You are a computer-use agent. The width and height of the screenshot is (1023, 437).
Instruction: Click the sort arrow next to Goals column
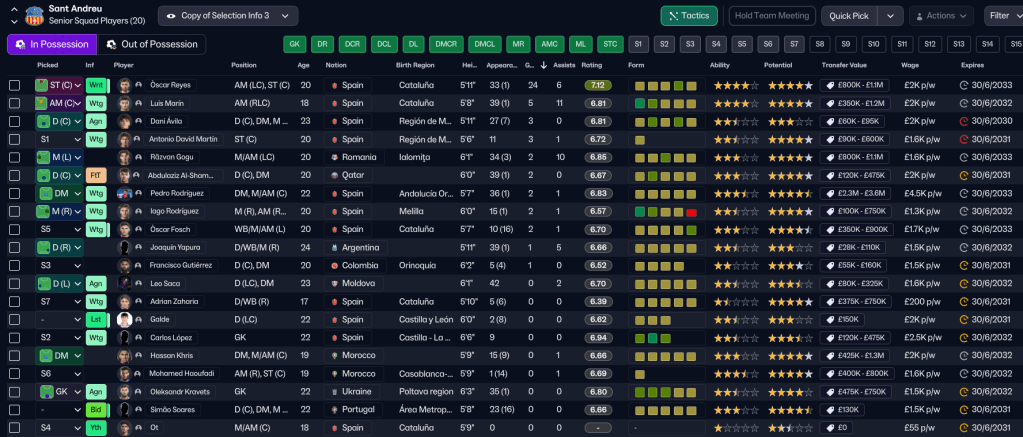coord(542,65)
